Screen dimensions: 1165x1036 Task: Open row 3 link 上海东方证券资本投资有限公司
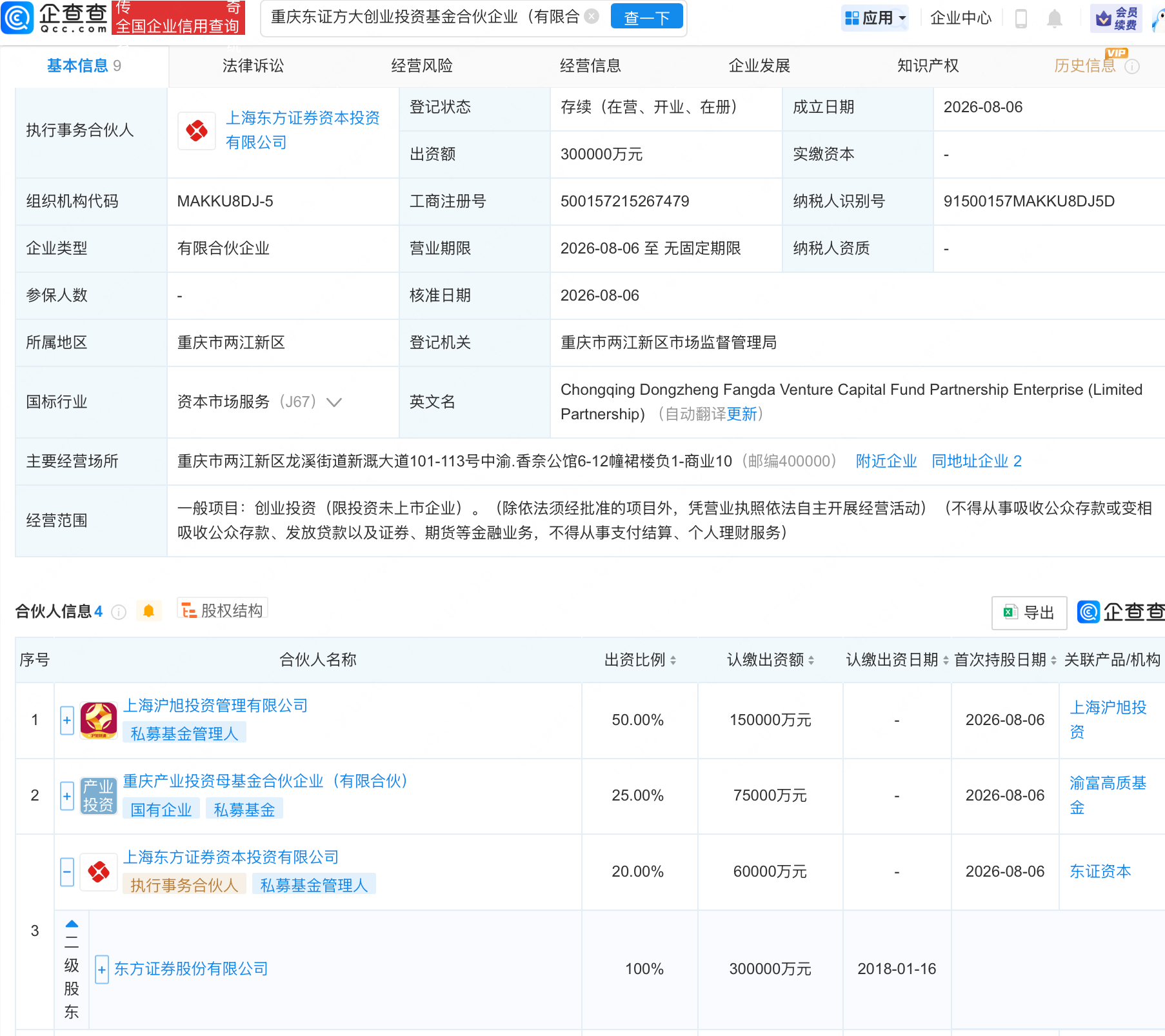(231, 857)
